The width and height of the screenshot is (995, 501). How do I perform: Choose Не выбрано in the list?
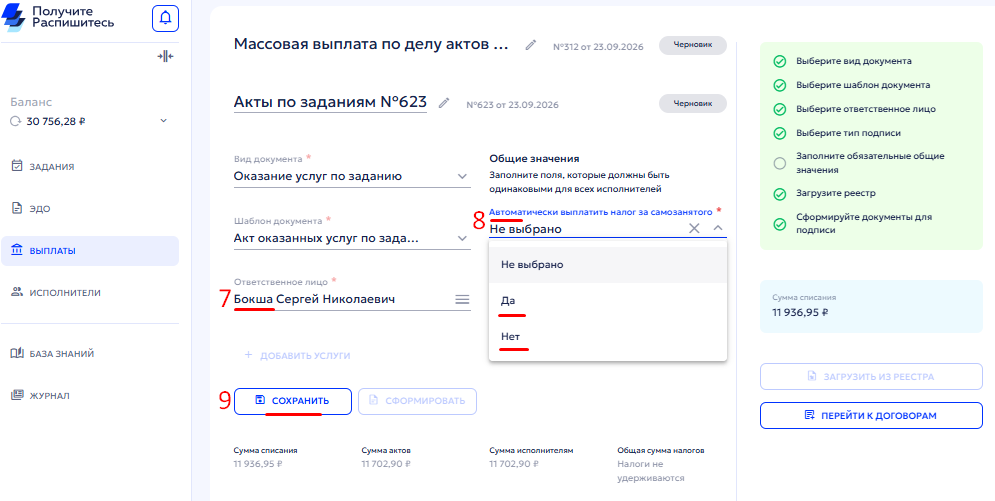click(x=608, y=264)
